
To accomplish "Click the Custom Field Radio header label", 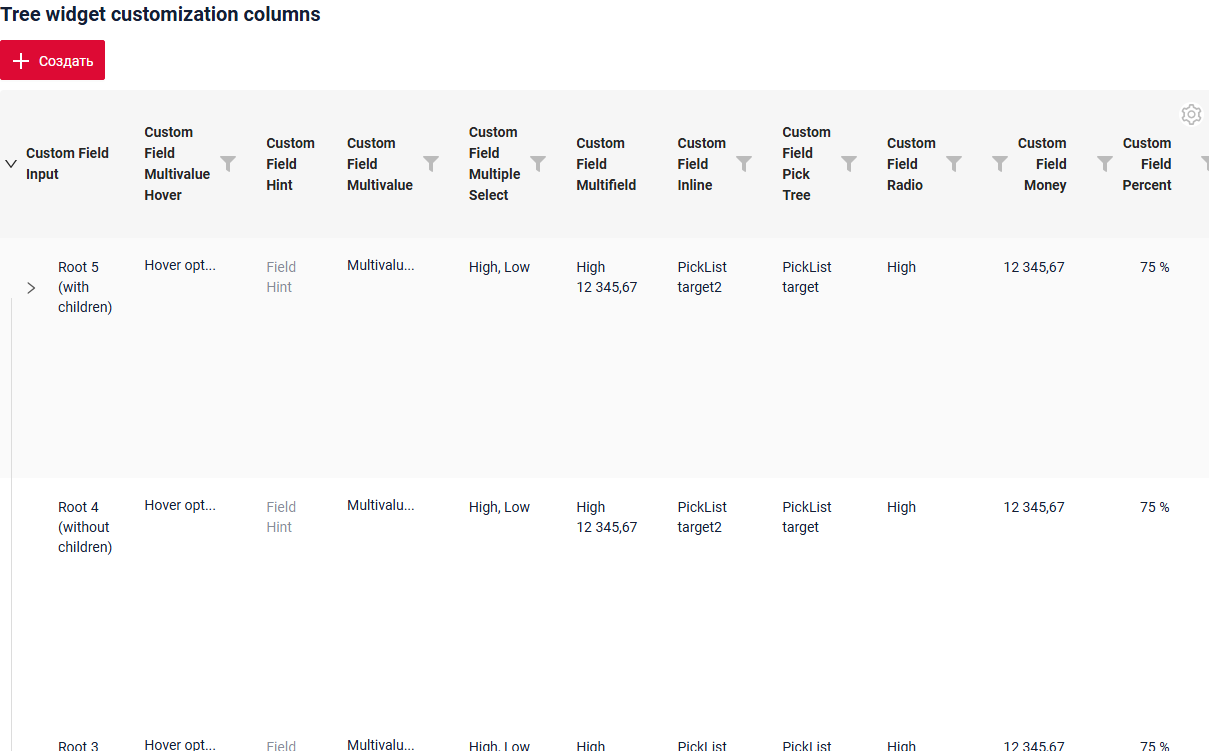I will pyautogui.click(x=911, y=164).
